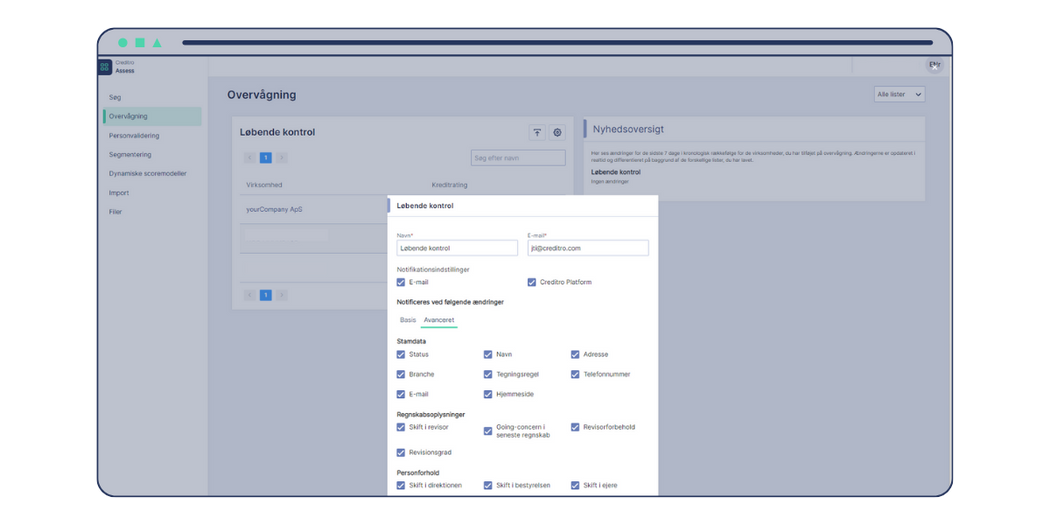This screenshot has height=525, width=1050.
Task: Toggle the Branche checkbox
Action: (x=401, y=374)
